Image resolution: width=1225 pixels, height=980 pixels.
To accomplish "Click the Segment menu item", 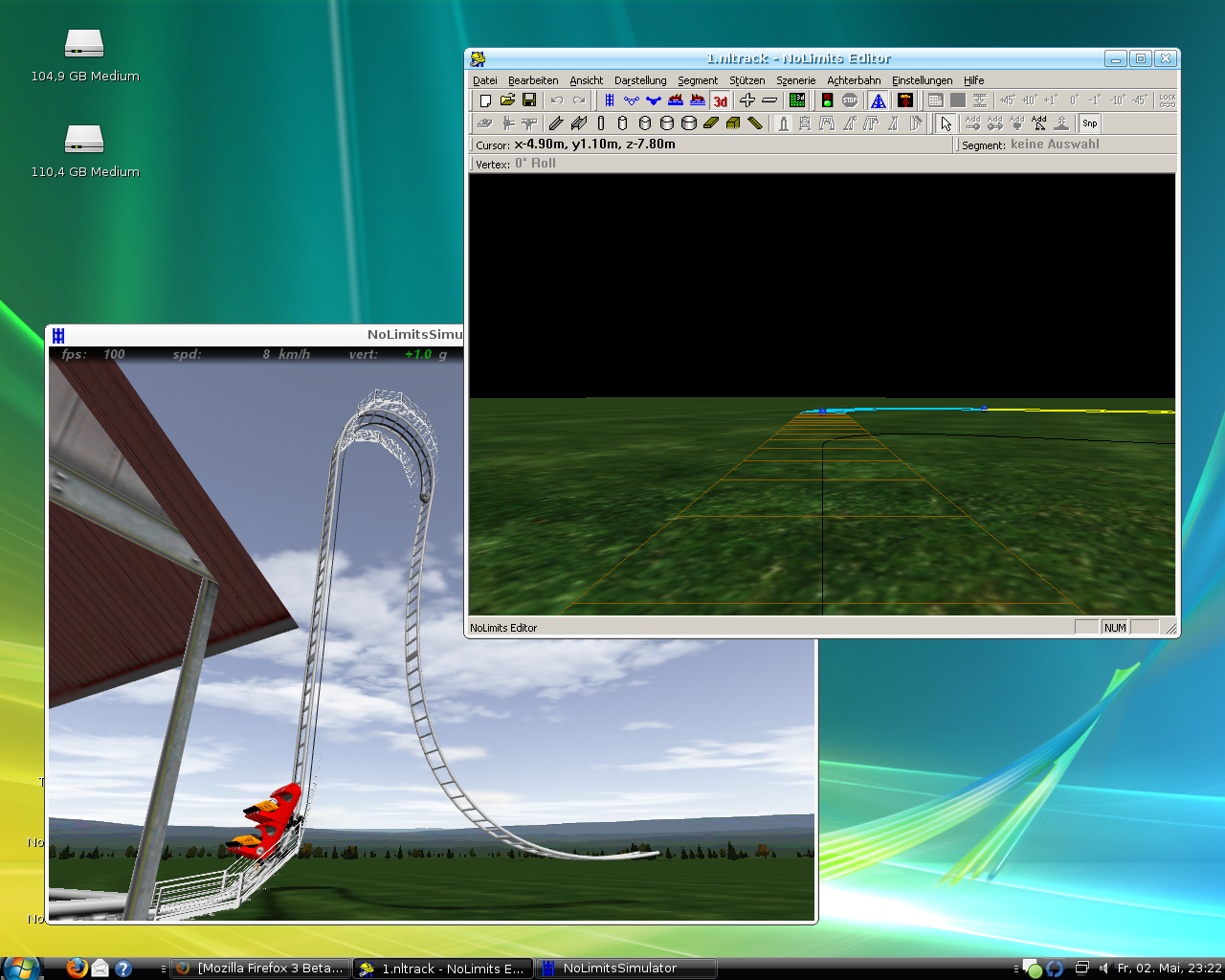I will 698,80.
